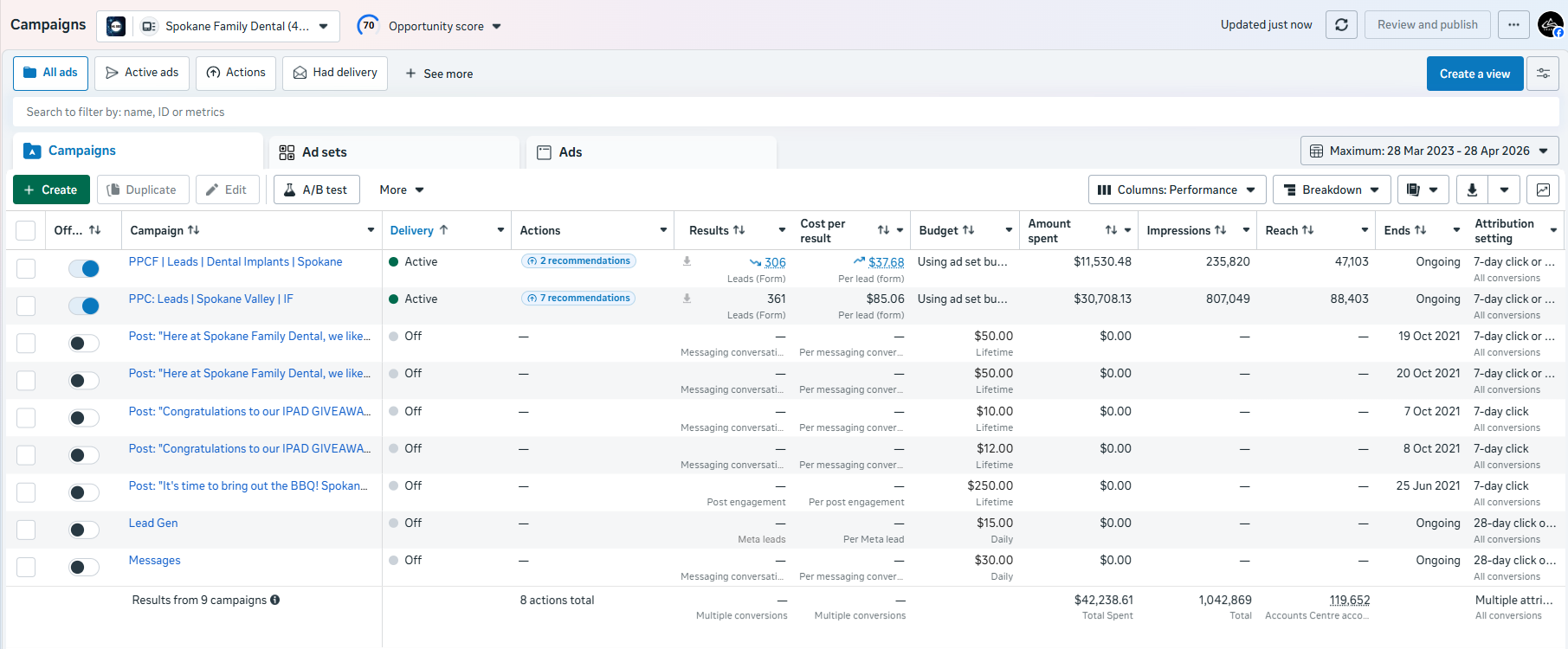Image resolution: width=1568 pixels, height=649 pixels.
Task: Click the refresh data icon
Action: 1341,25
